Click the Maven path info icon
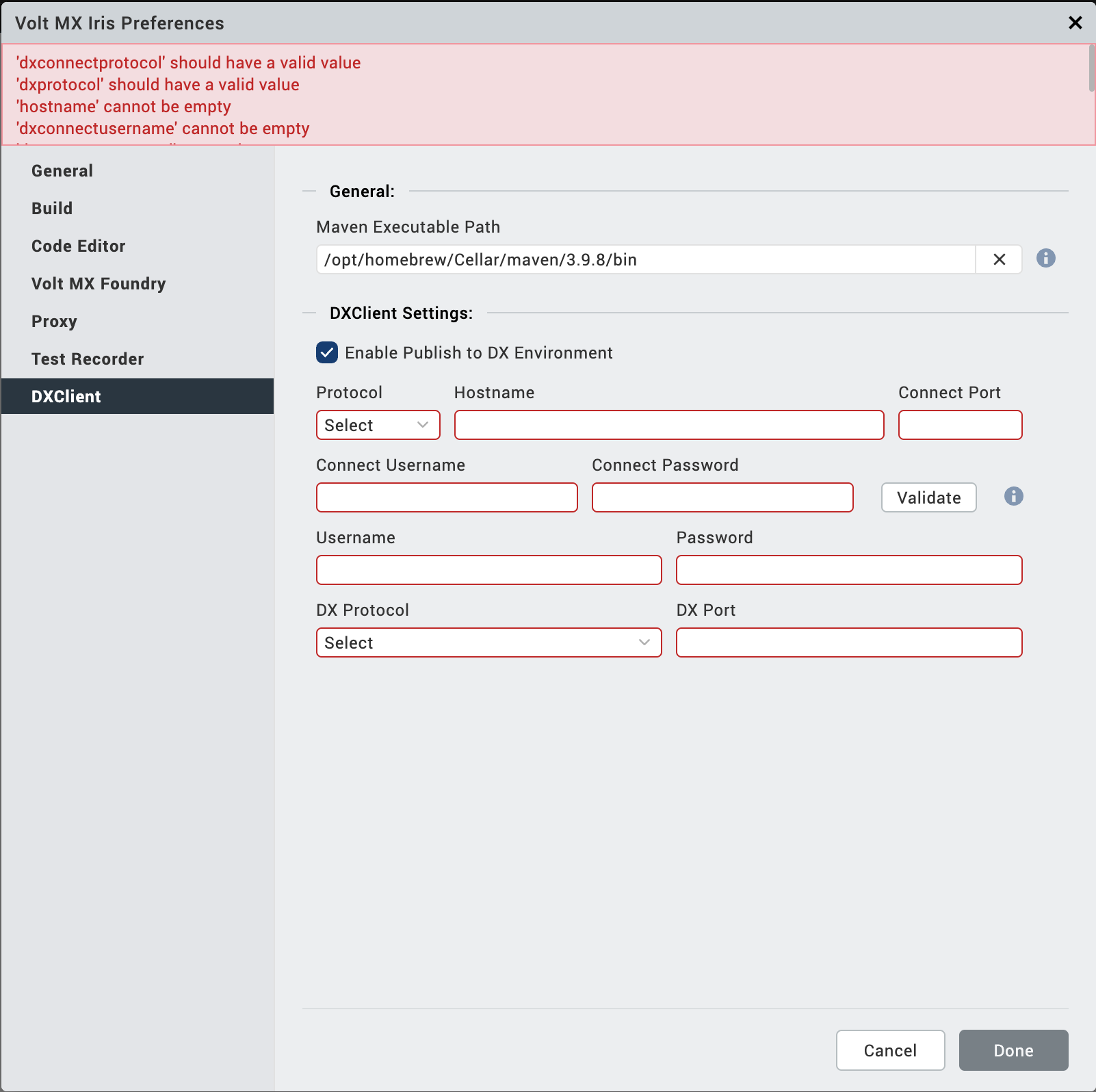 (1045, 258)
